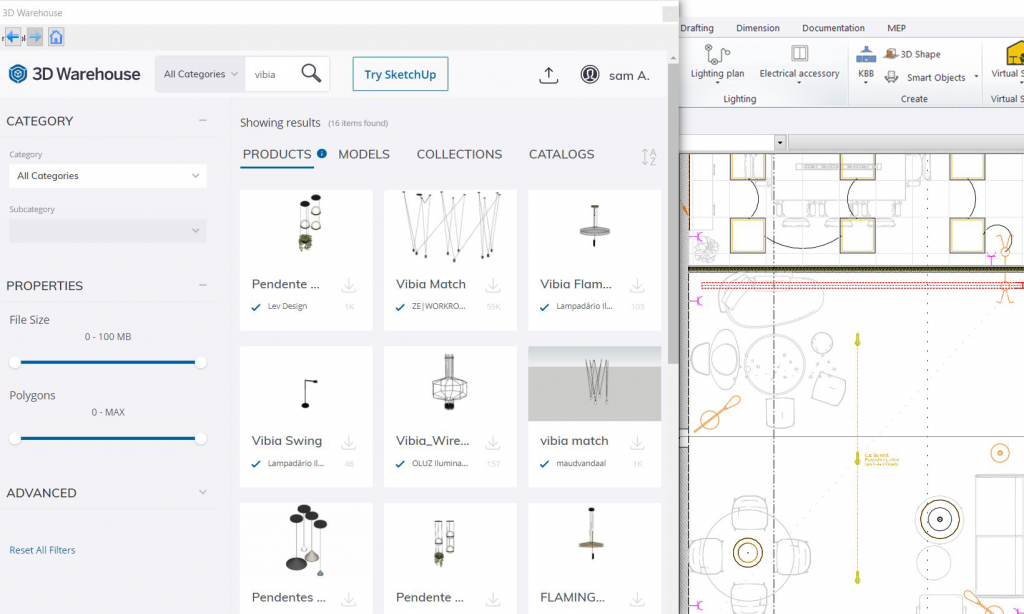Screen dimensions: 1024x614
Task: Open the COLLECTIONS tab
Action: click(x=459, y=154)
